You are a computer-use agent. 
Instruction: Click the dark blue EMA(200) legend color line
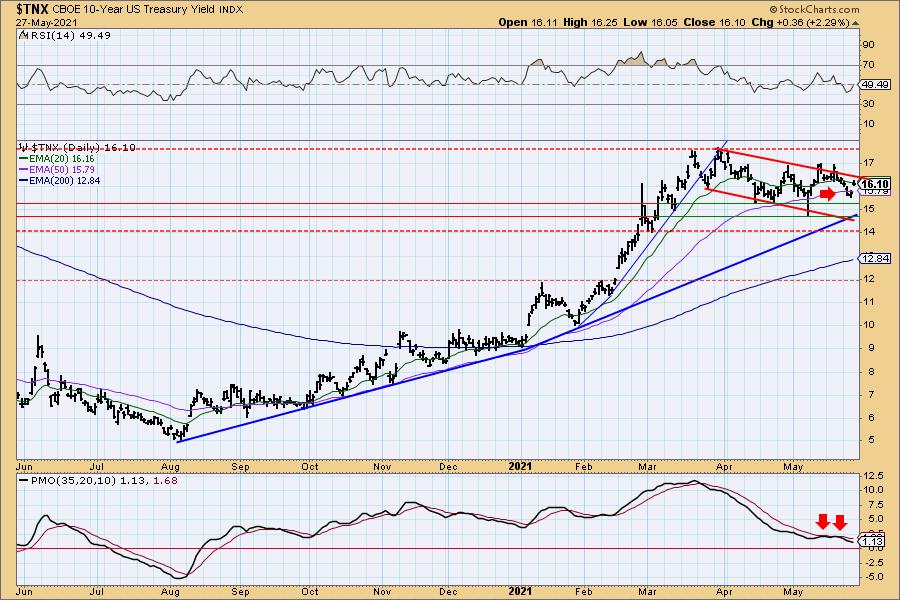25,180
